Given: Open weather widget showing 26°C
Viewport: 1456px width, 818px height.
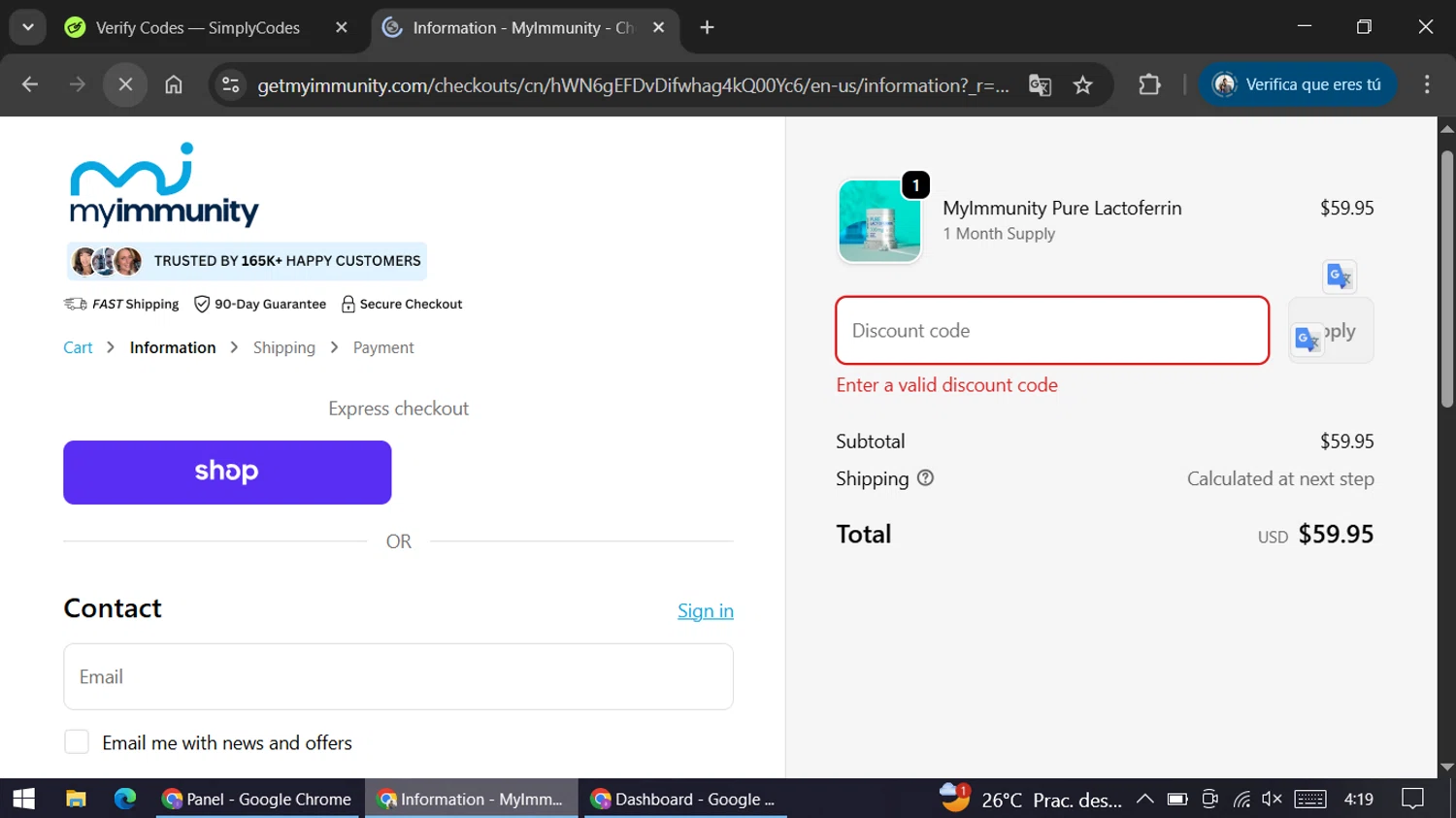Looking at the screenshot, I should pyautogui.click(x=1030, y=799).
